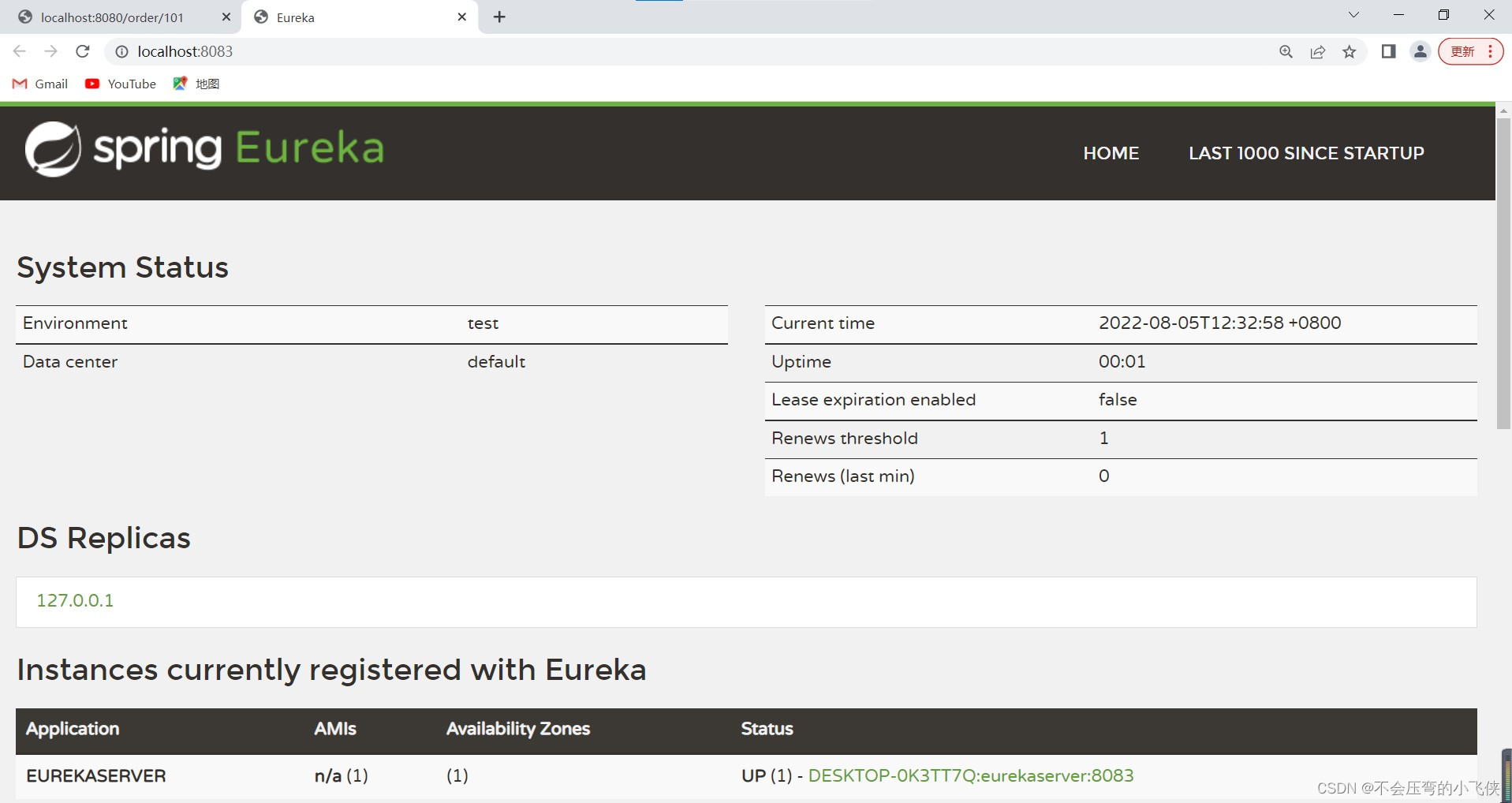The width and height of the screenshot is (1512, 803).
Task: Close the Eureka tab
Action: (462, 17)
